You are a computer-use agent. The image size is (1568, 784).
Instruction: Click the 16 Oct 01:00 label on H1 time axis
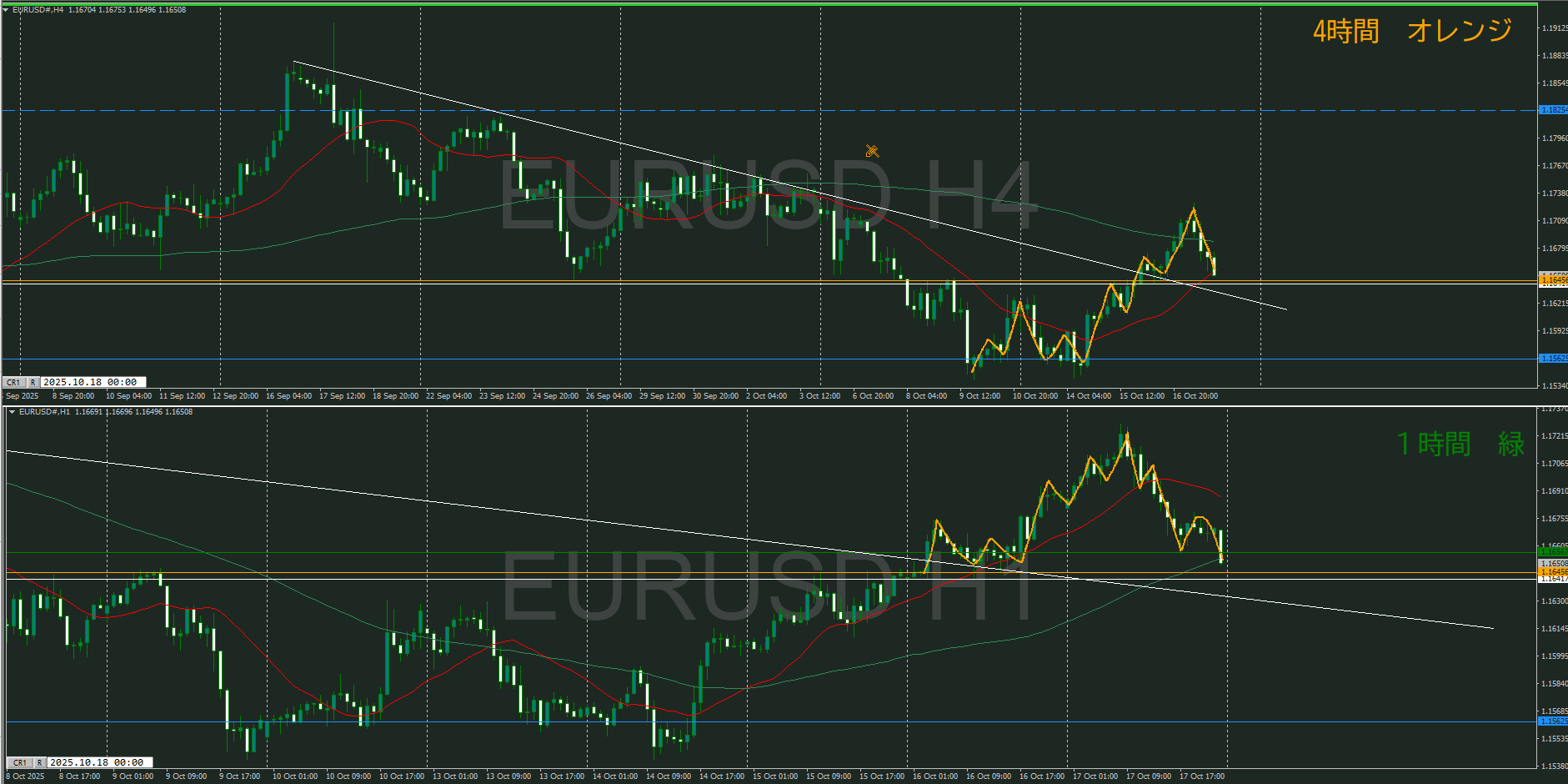pos(934,776)
